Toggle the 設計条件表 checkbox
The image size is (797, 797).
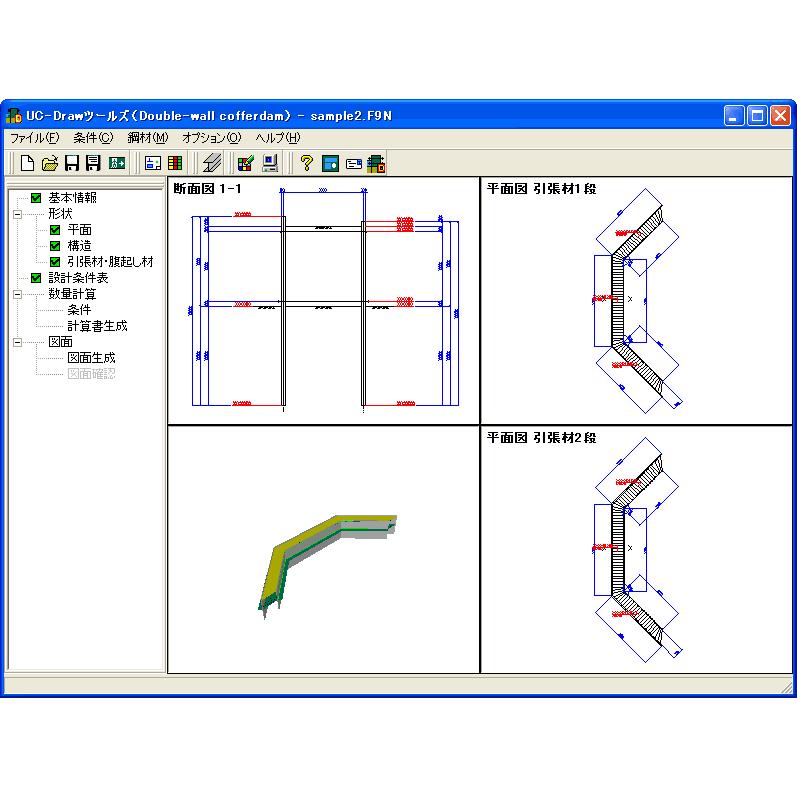click(x=37, y=278)
